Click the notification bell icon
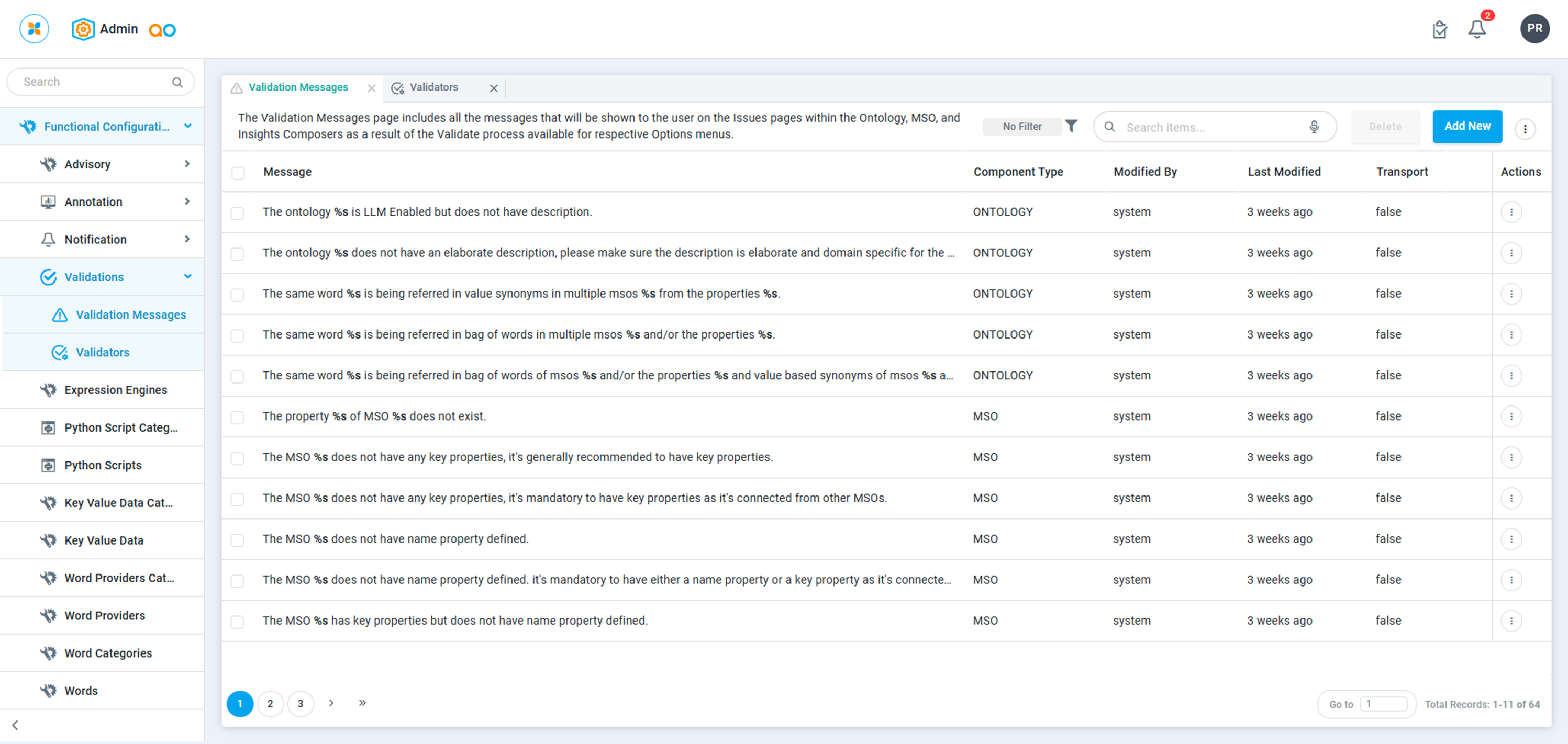The image size is (1568, 744). pyautogui.click(x=1477, y=29)
